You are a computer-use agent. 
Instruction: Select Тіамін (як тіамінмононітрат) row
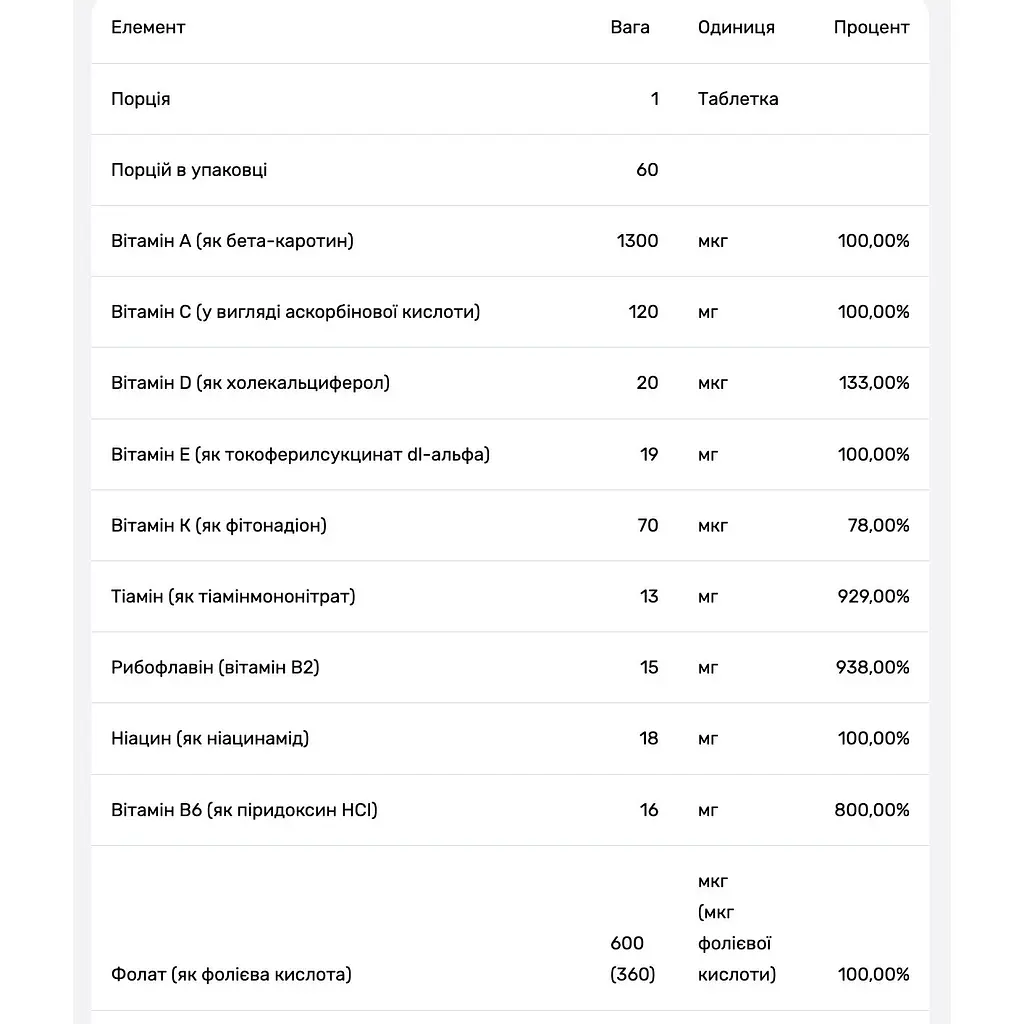[510, 597]
